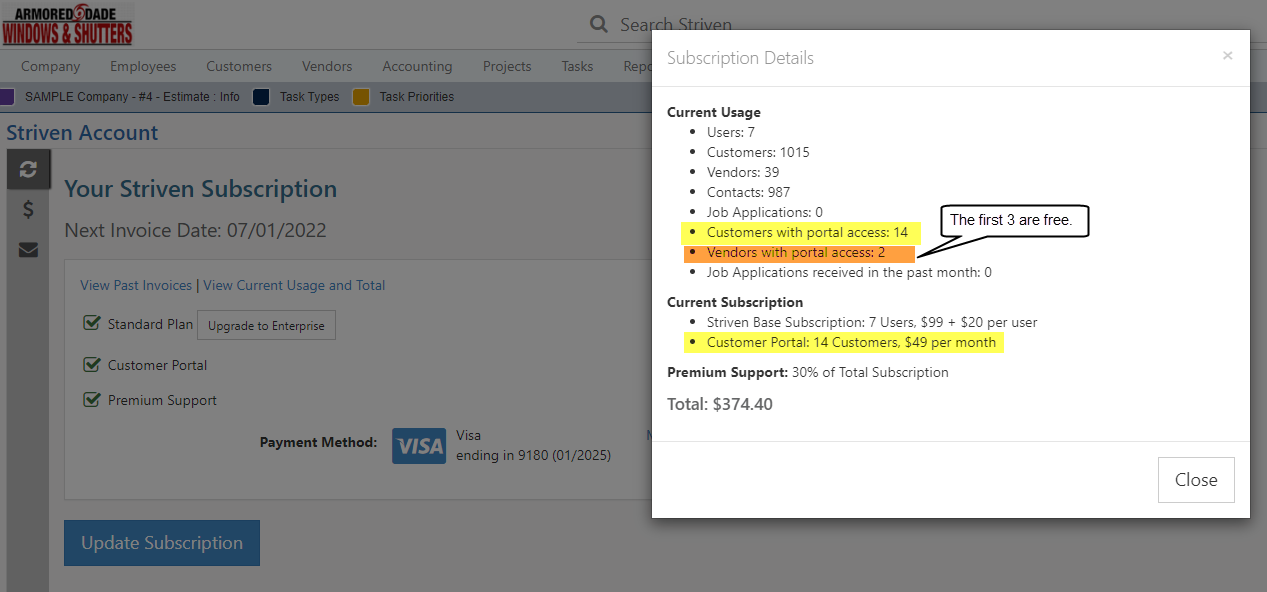Open the Accounting menu

417,66
